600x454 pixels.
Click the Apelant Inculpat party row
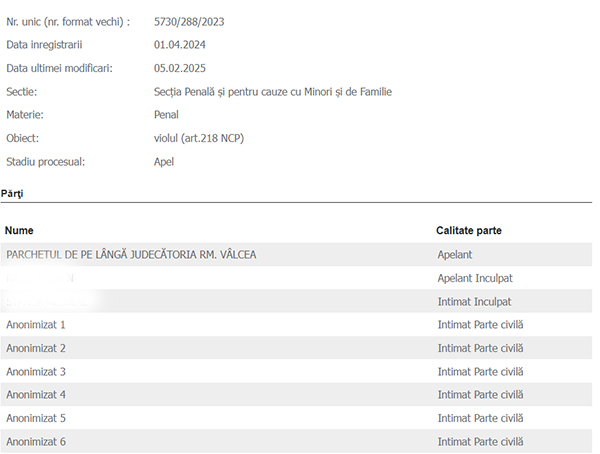point(296,278)
